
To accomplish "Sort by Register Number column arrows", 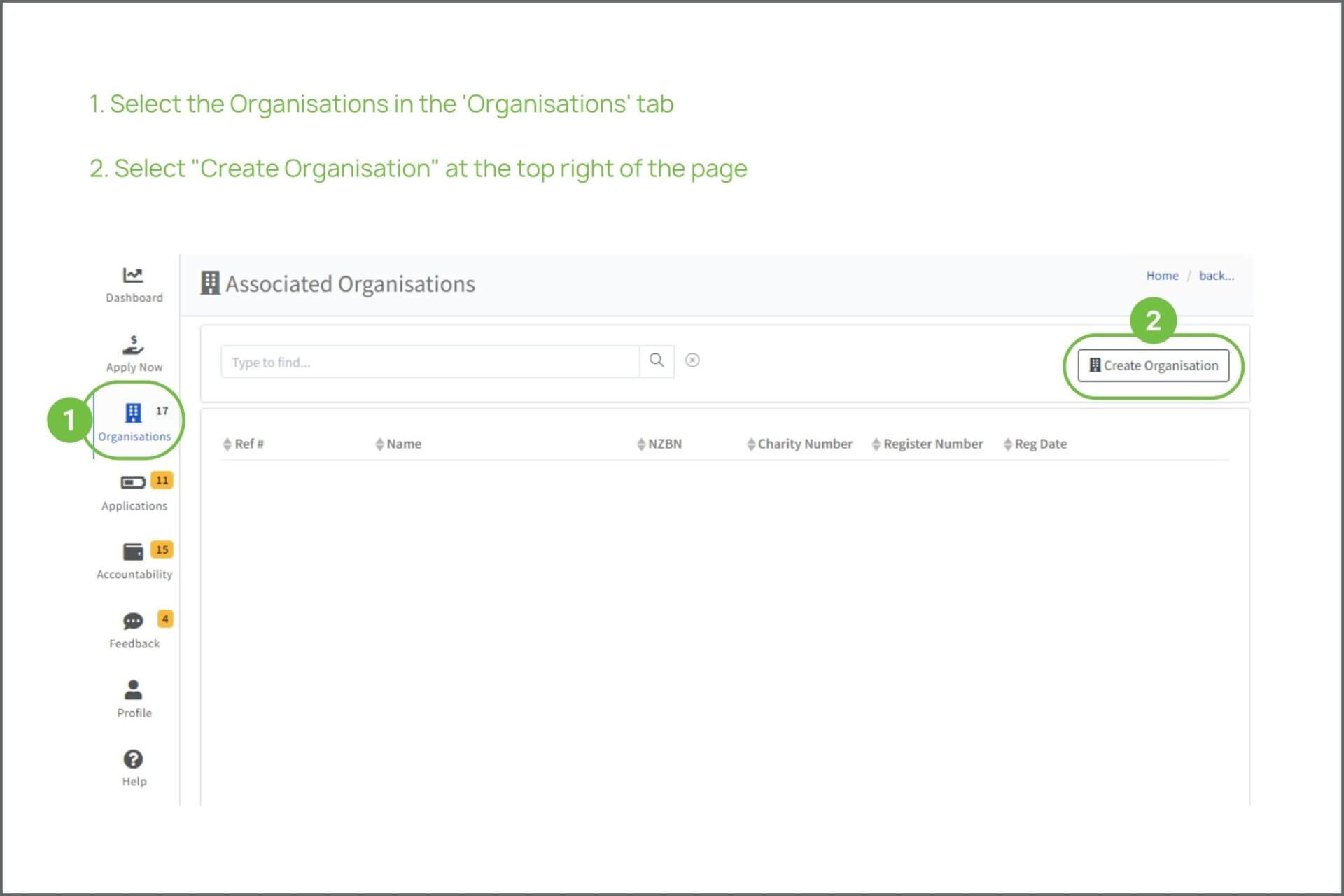I will click(876, 444).
